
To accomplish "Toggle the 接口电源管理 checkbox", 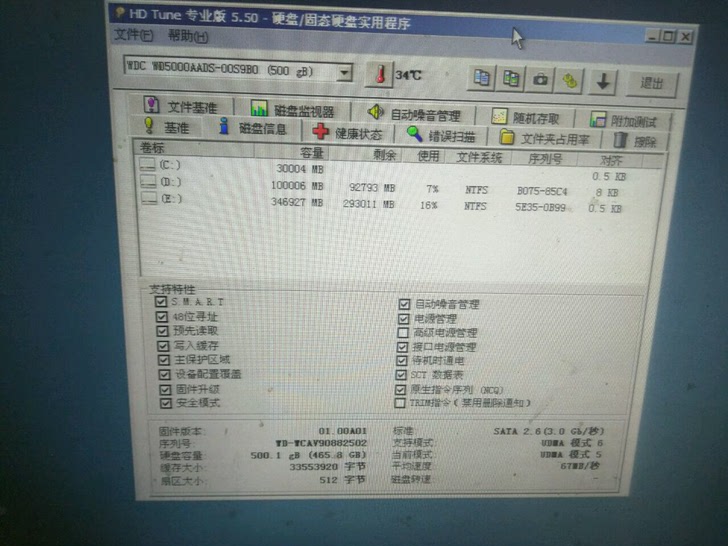I will [402, 347].
